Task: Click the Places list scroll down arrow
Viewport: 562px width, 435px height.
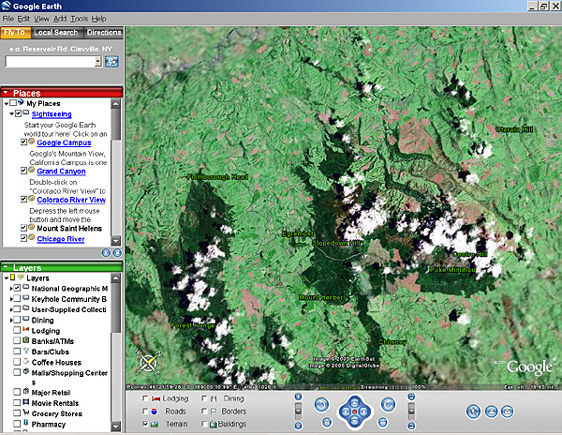Action: coord(116,241)
